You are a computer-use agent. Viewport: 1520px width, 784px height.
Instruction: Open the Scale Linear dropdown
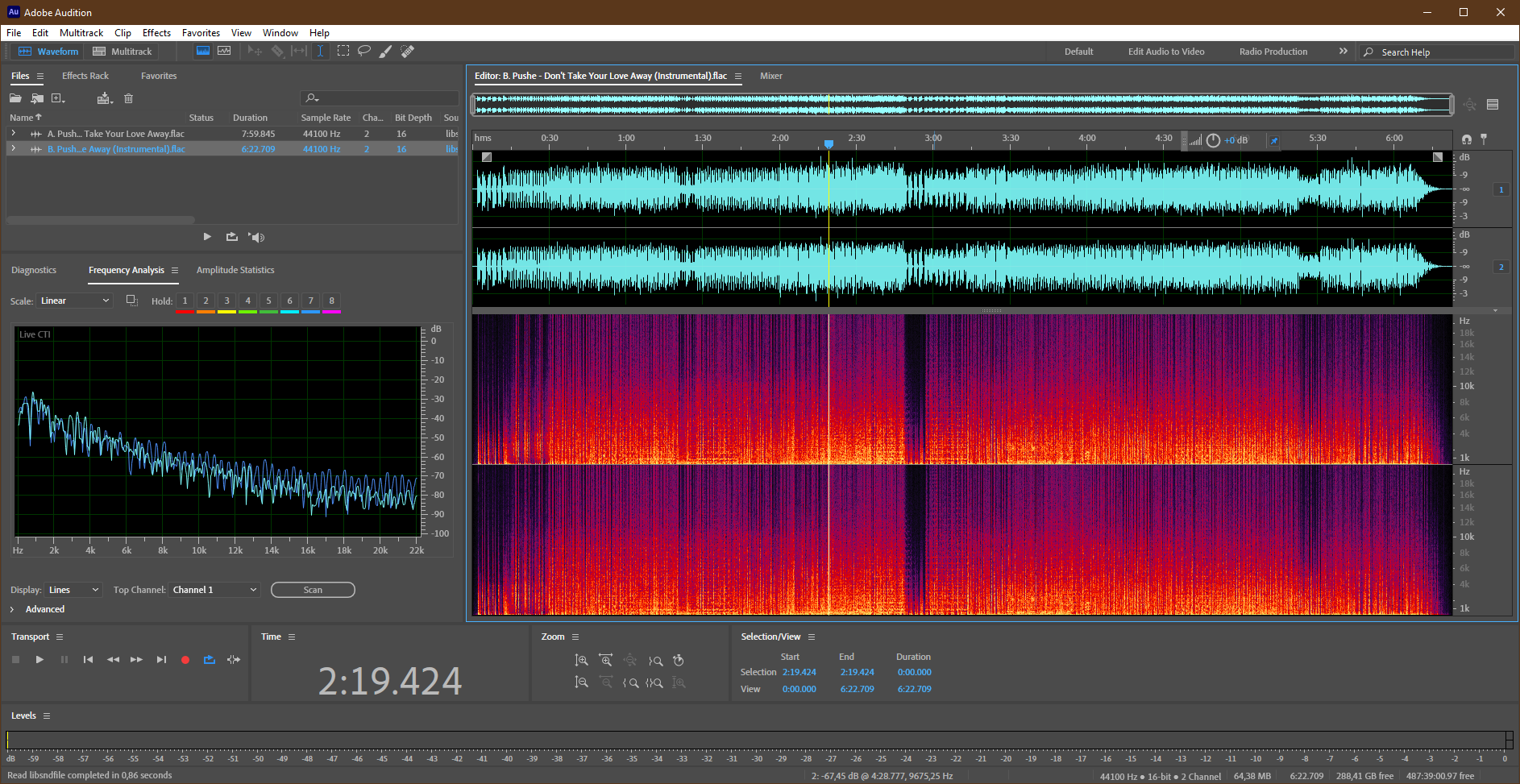(x=74, y=301)
